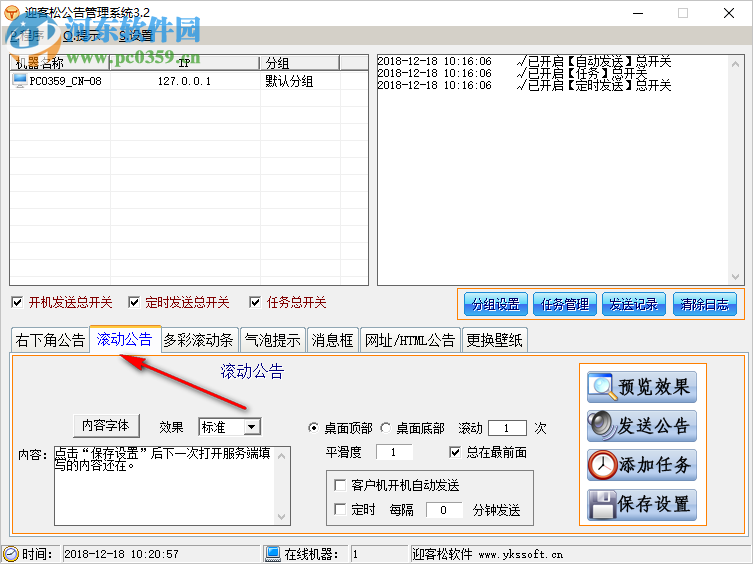The image size is (753, 564).
Task: Click the 每隔 minutes input field
Action: (x=444, y=510)
